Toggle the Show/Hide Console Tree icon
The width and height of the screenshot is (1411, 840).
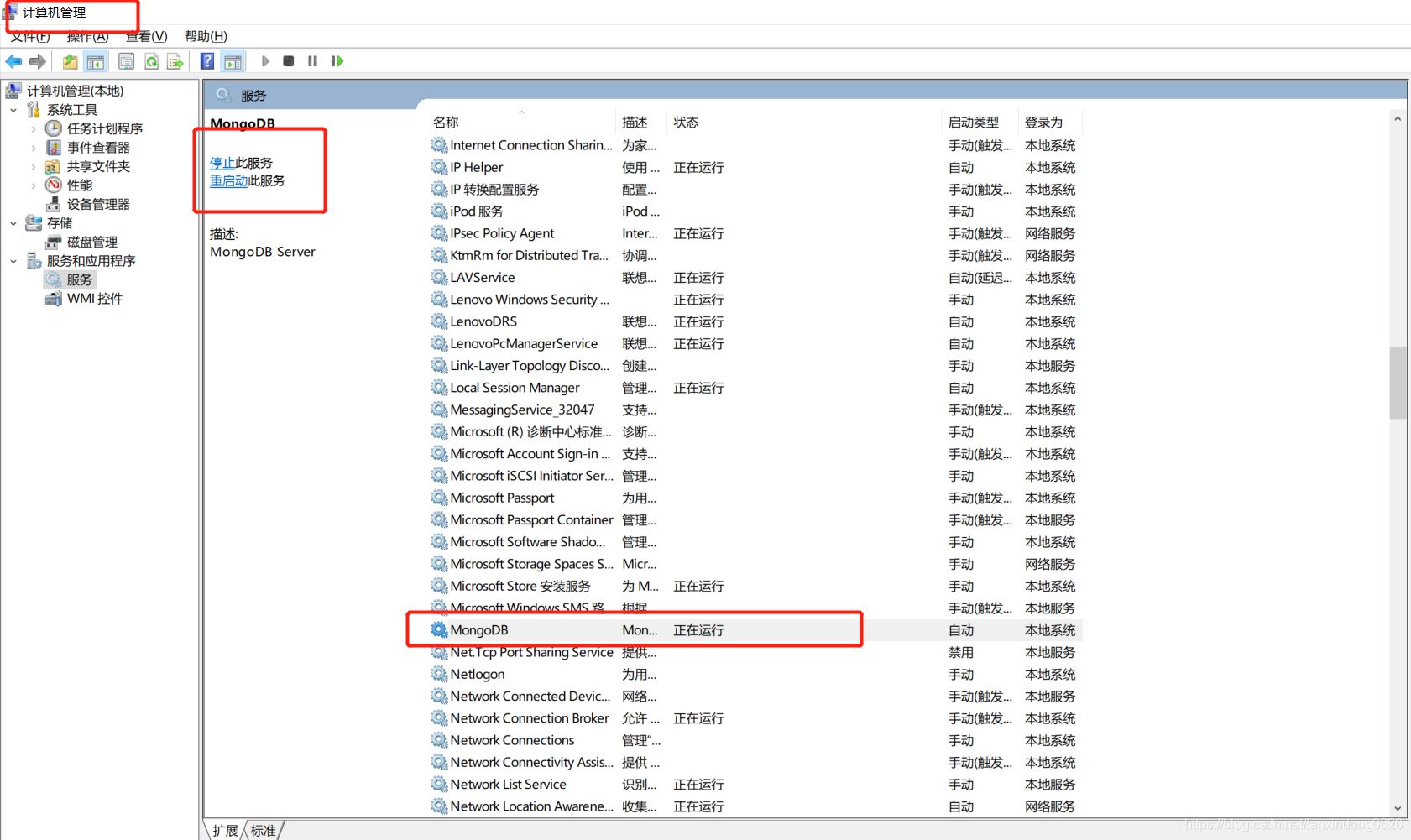96,61
